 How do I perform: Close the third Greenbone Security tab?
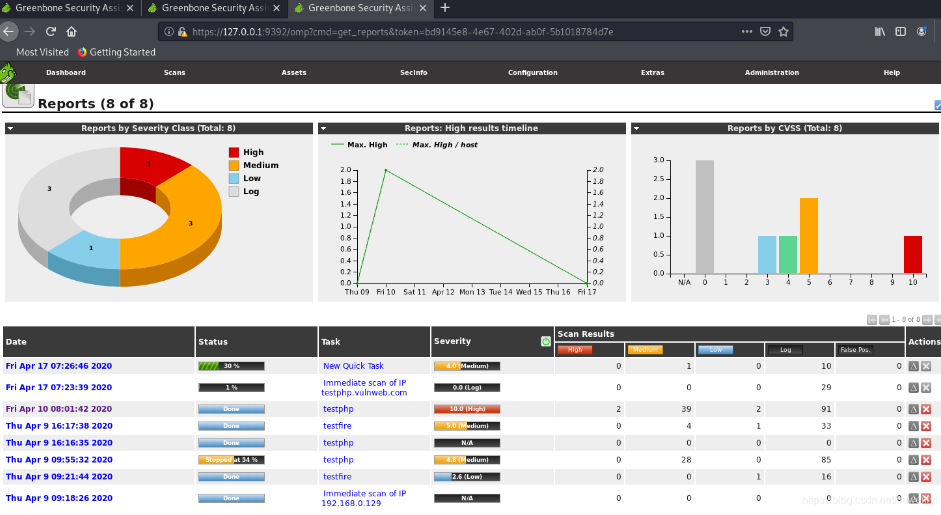click(x=423, y=8)
